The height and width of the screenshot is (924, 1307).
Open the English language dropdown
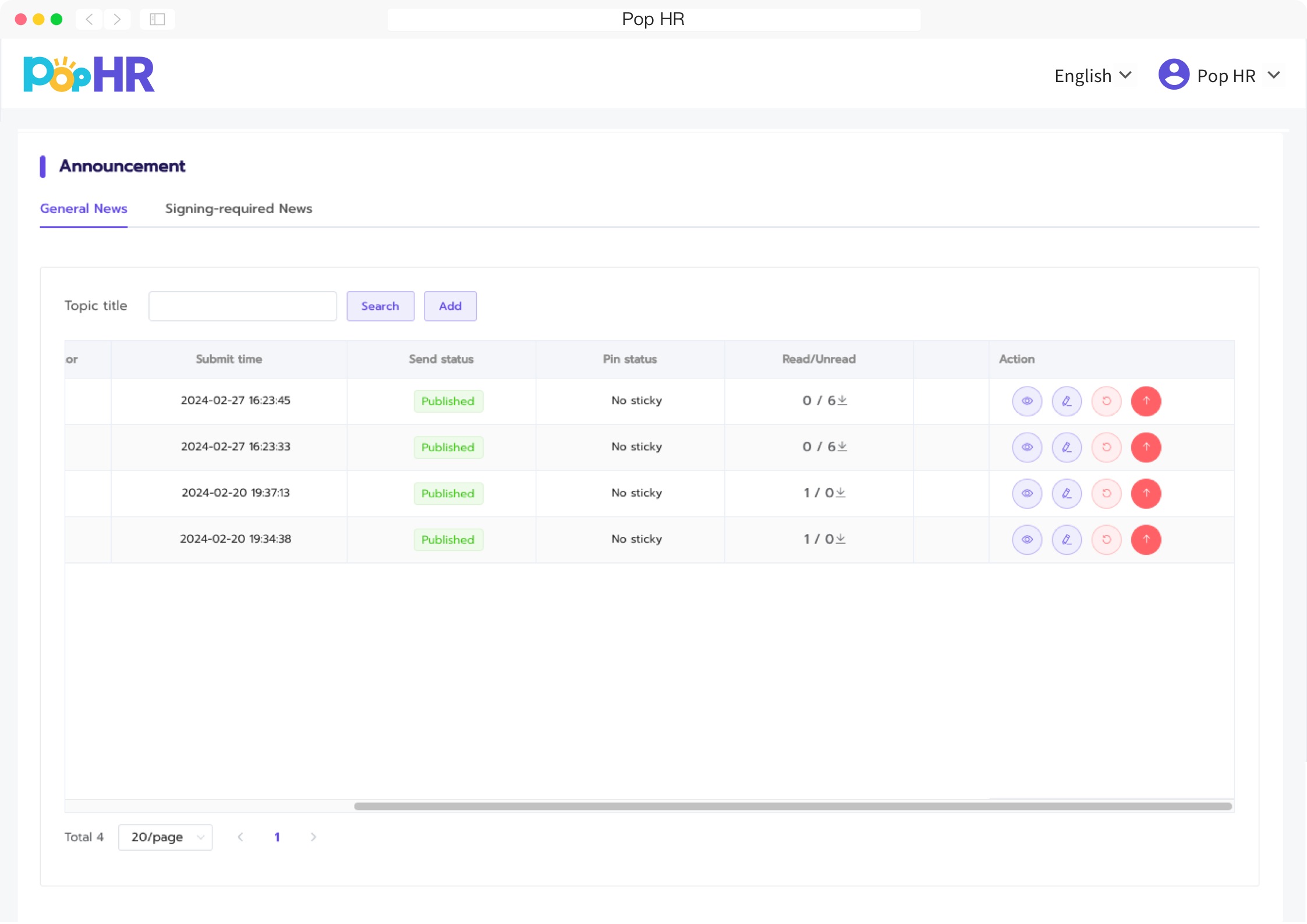pos(1093,76)
